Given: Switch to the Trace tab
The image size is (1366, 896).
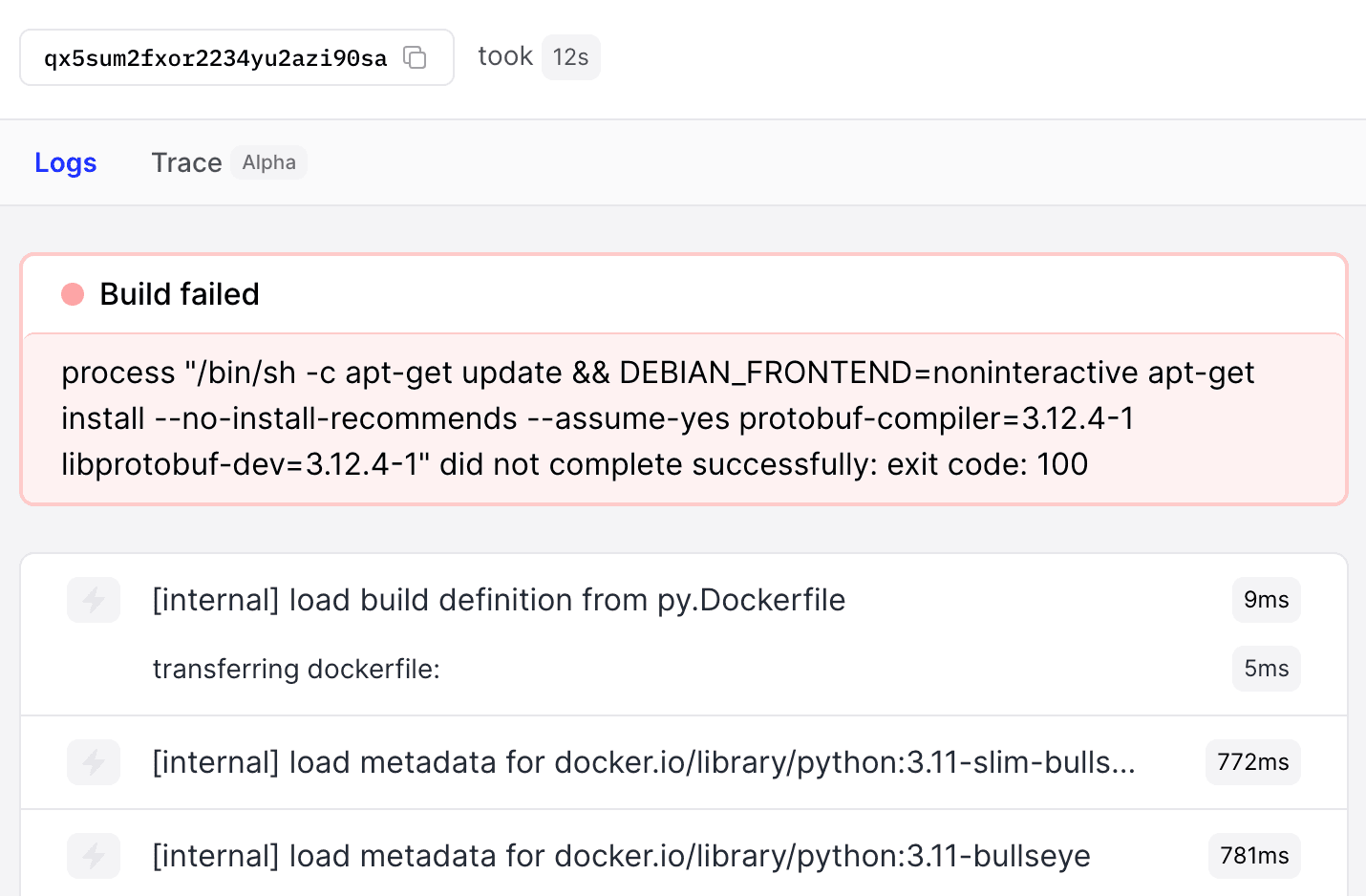Looking at the screenshot, I should [187, 162].
